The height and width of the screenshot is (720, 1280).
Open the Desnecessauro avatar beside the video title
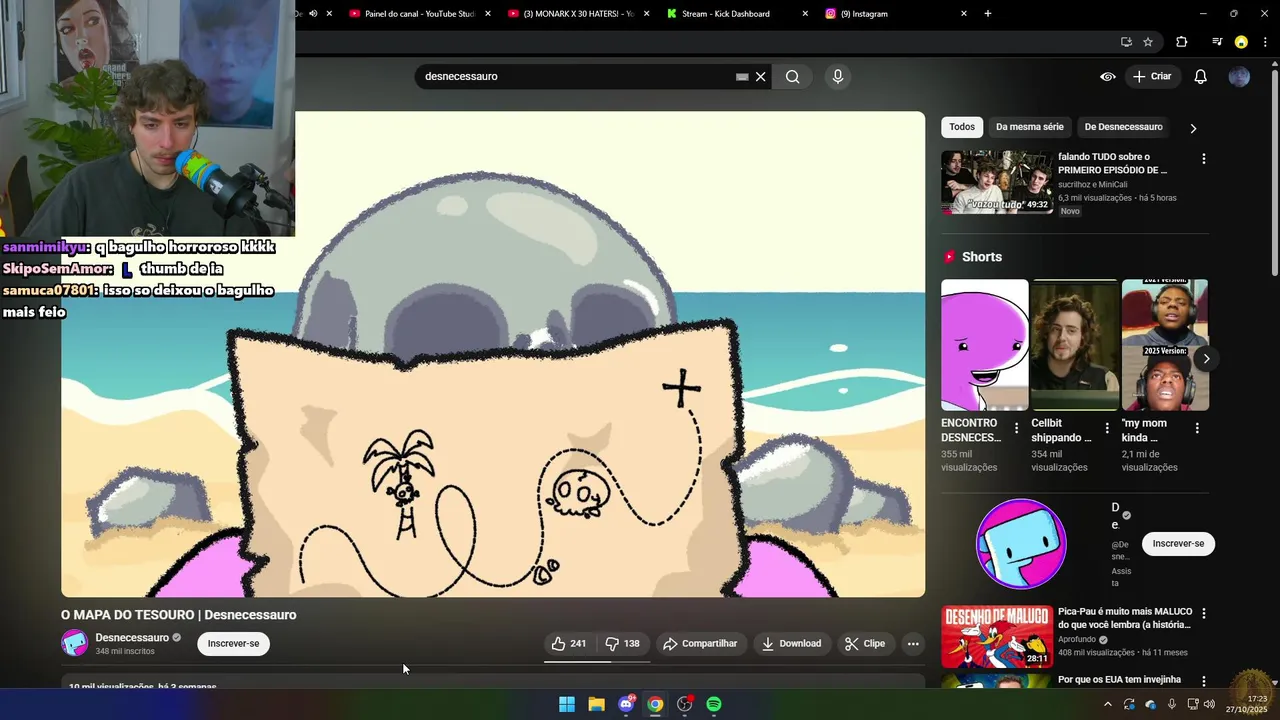click(74, 643)
